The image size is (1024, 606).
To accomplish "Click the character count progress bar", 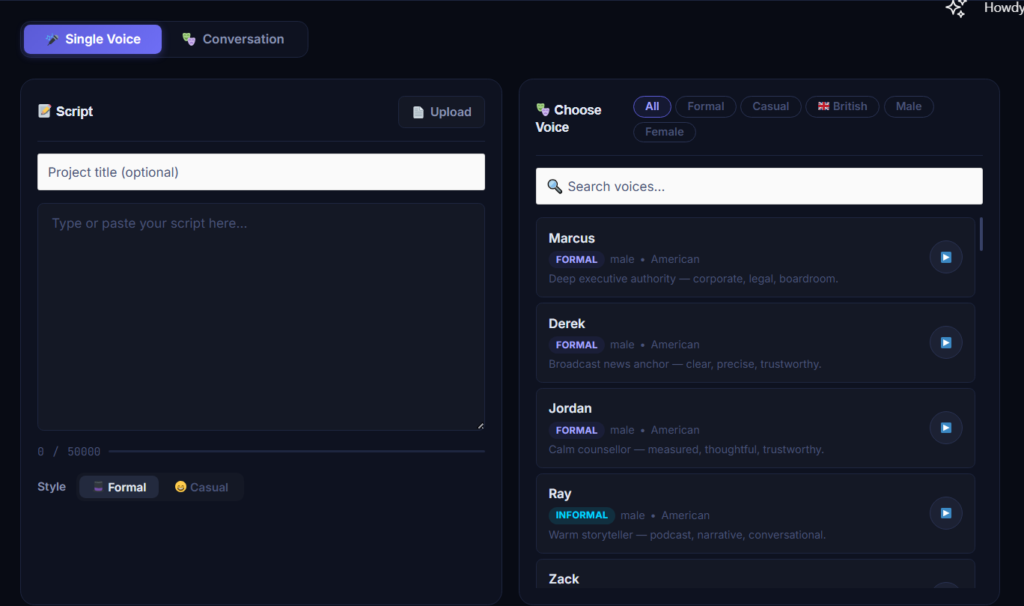I will (x=296, y=451).
